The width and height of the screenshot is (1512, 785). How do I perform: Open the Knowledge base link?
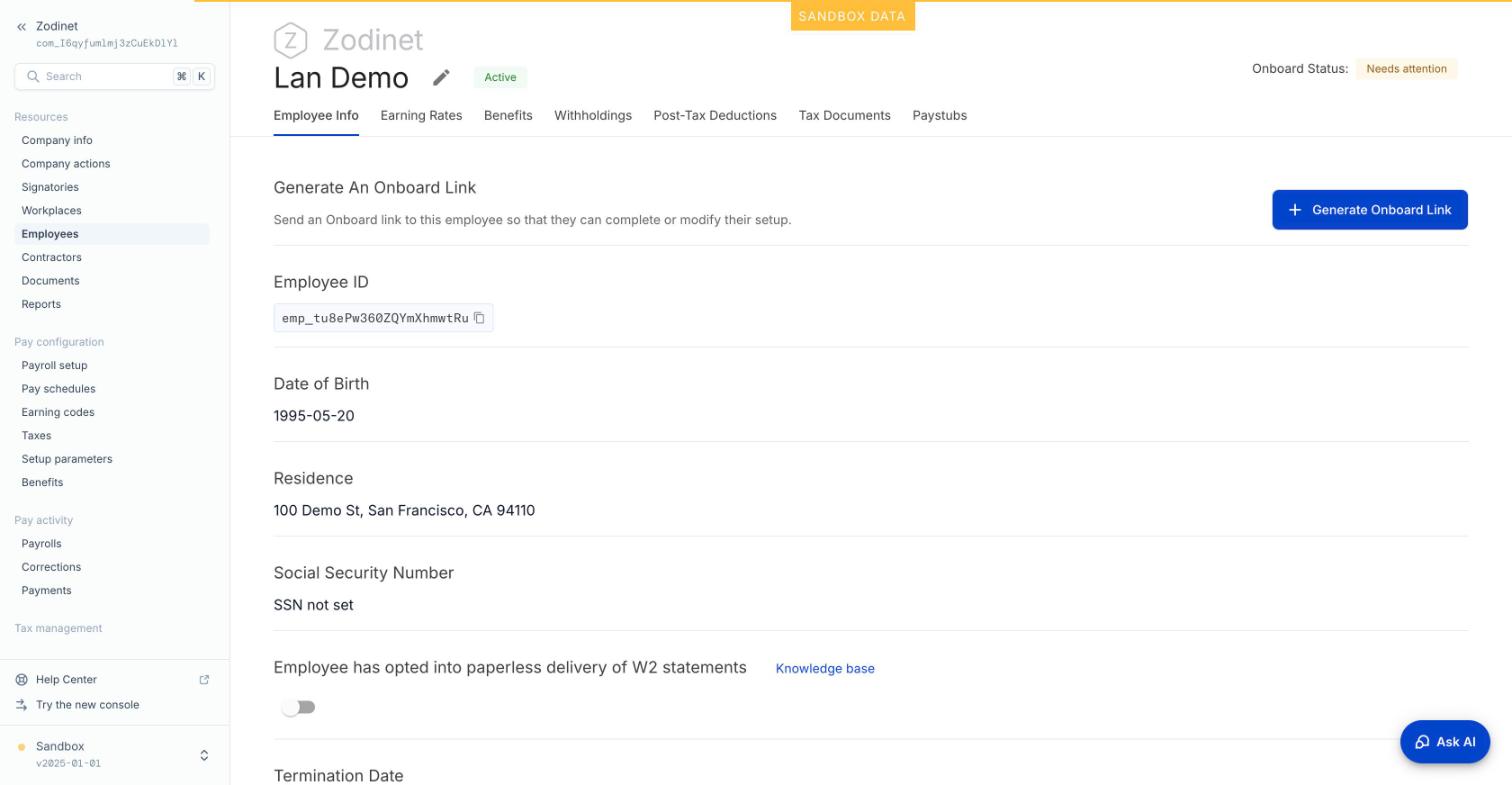pyautogui.click(x=825, y=669)
